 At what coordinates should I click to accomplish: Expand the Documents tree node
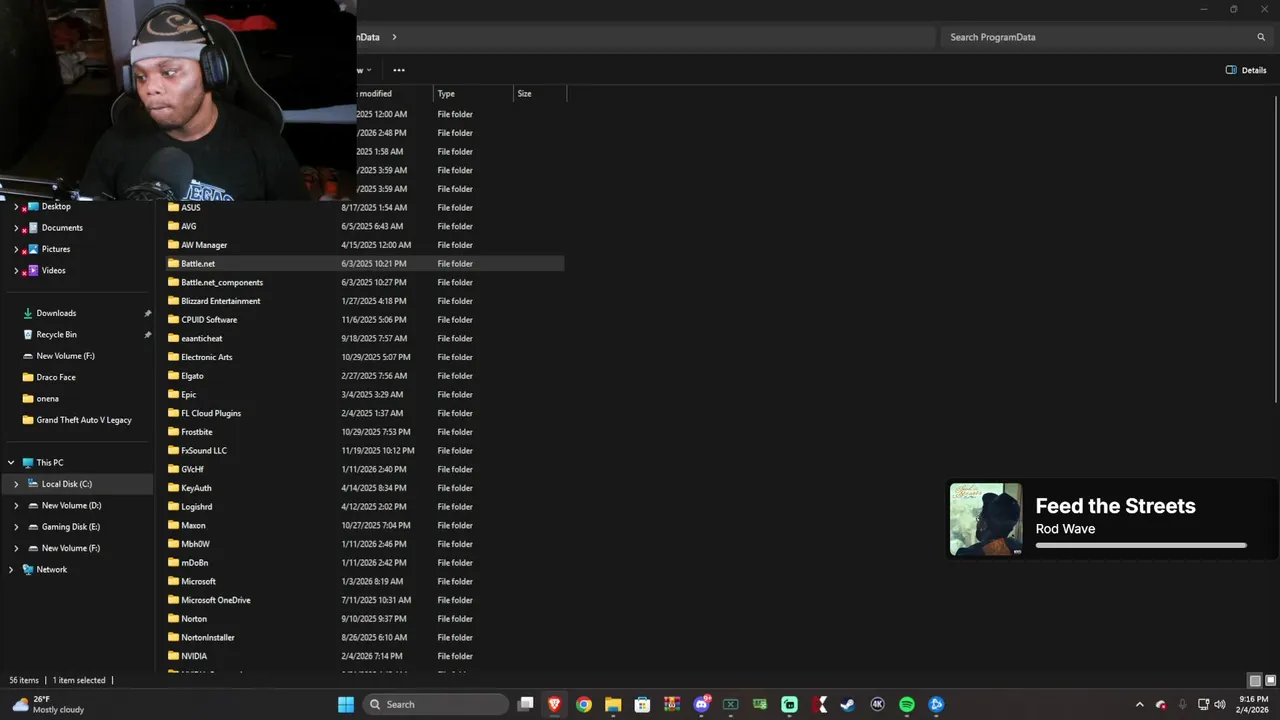(x=15, y=228)
